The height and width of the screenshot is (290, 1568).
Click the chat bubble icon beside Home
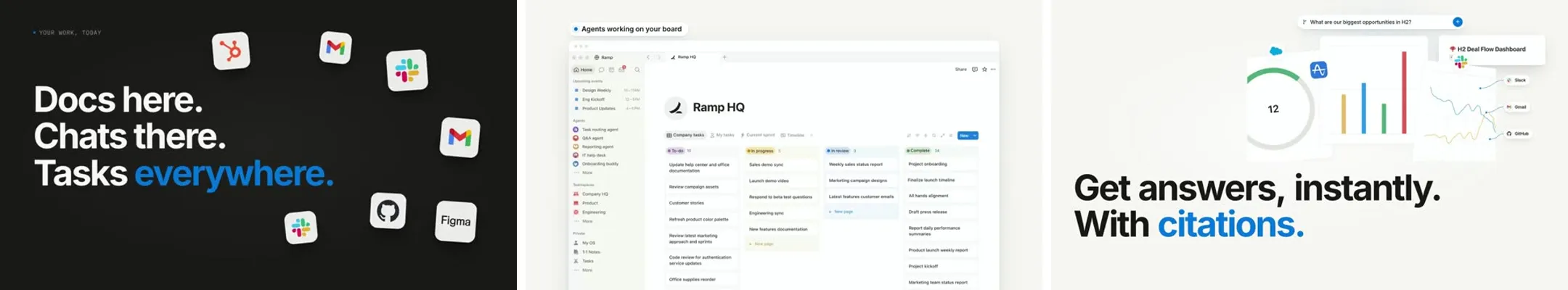click(x=601, y=70)
